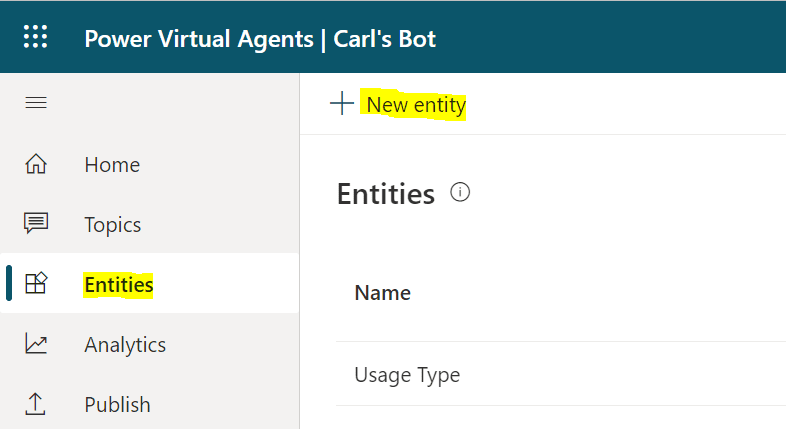Image resolution: width=786 pixels, height=429 pixels.
Task: Open the Usage Type entity row
Action: (x=561, y=374)
